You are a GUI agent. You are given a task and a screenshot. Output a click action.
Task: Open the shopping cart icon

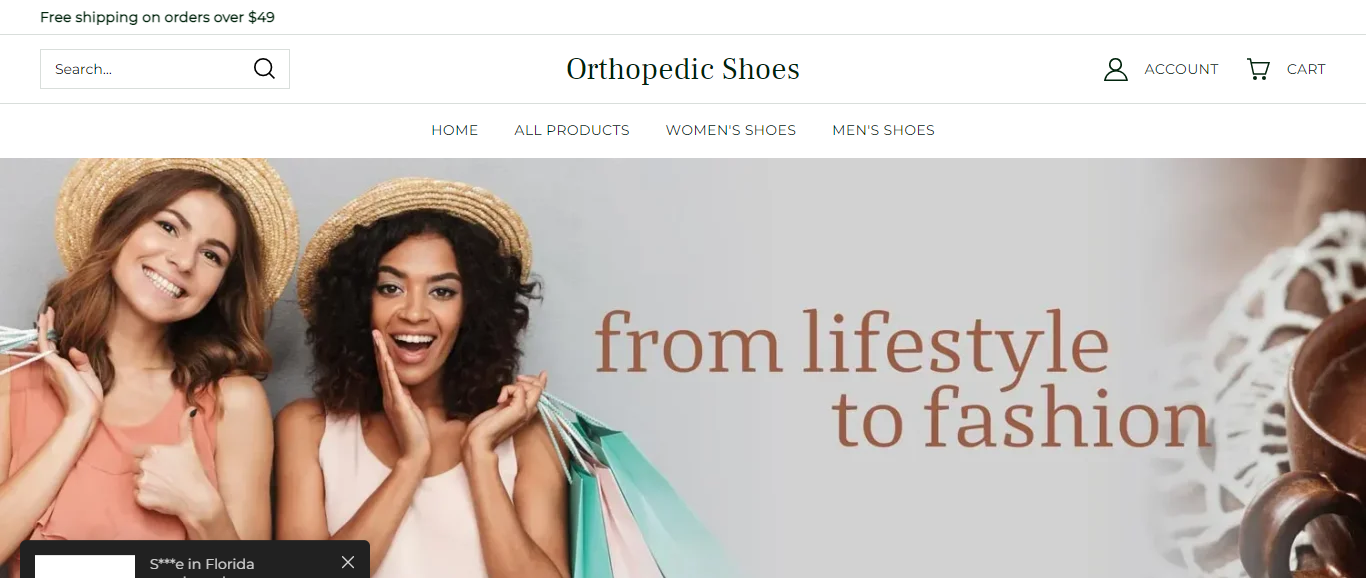tap(1258, 69)
